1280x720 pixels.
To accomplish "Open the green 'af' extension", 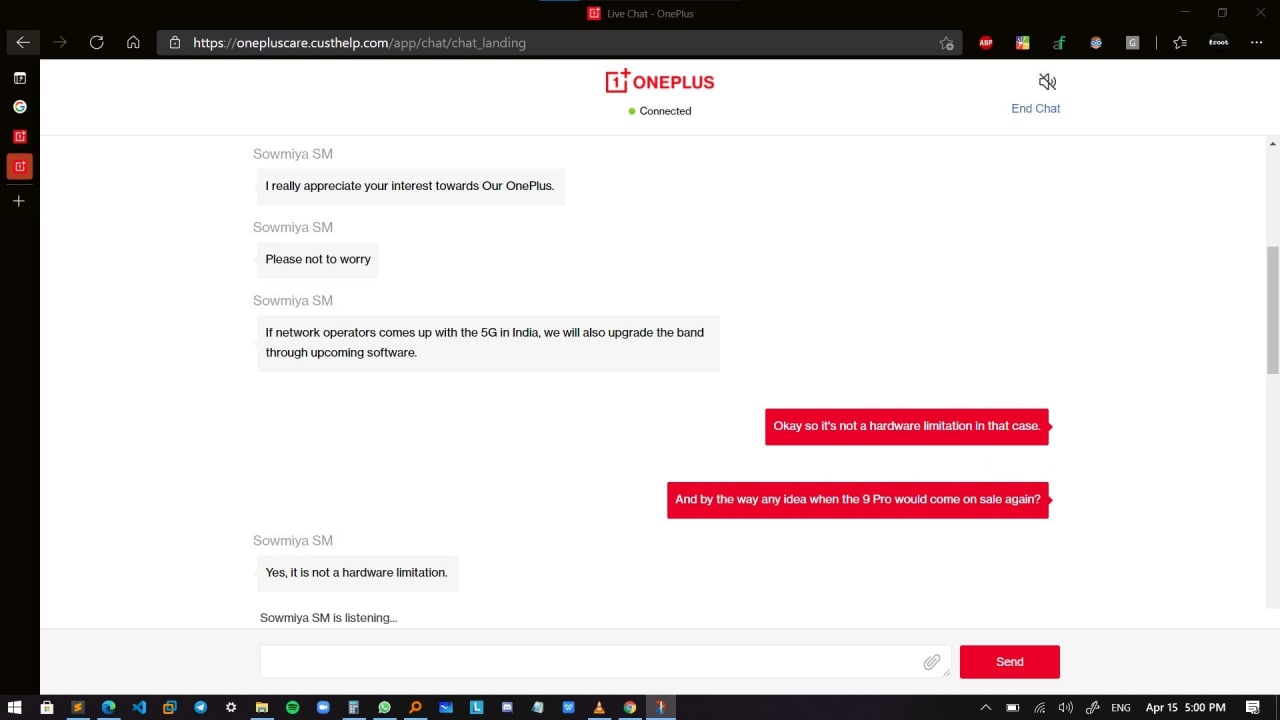I will (x=1059, y=43).
